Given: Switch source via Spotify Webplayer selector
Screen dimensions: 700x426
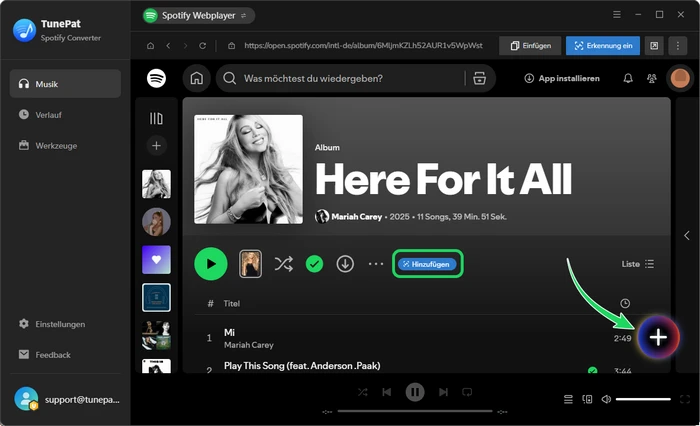Looking at the screenshot, I should pos(199,16).
